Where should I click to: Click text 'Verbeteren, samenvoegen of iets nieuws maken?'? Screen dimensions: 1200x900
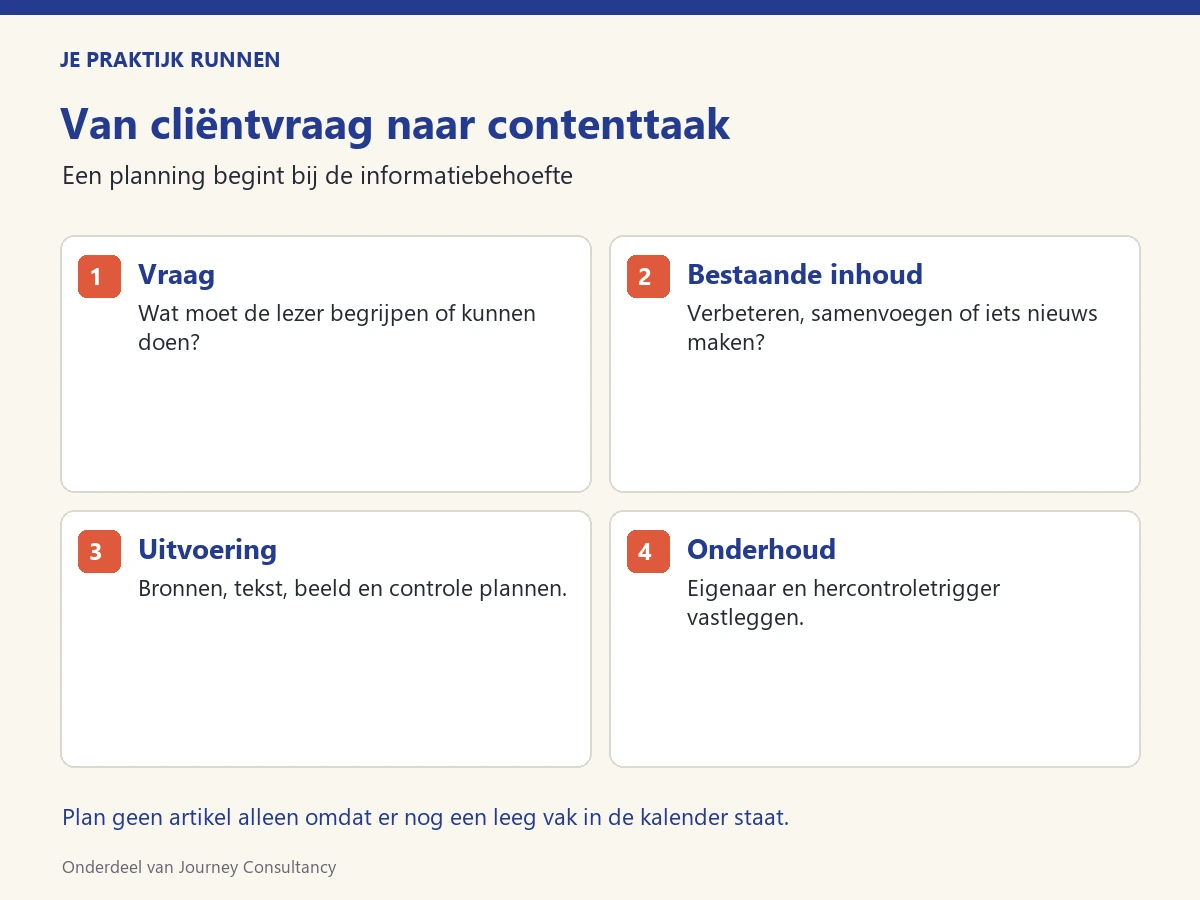[892, 328]
